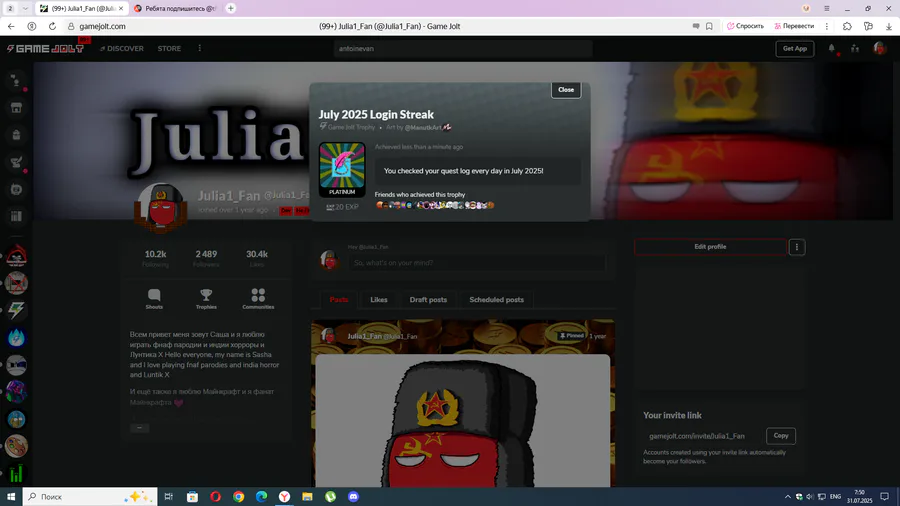Switch to the Scheduled posts tab
This screenshot has height=506, width=900.
coord(496,299)
